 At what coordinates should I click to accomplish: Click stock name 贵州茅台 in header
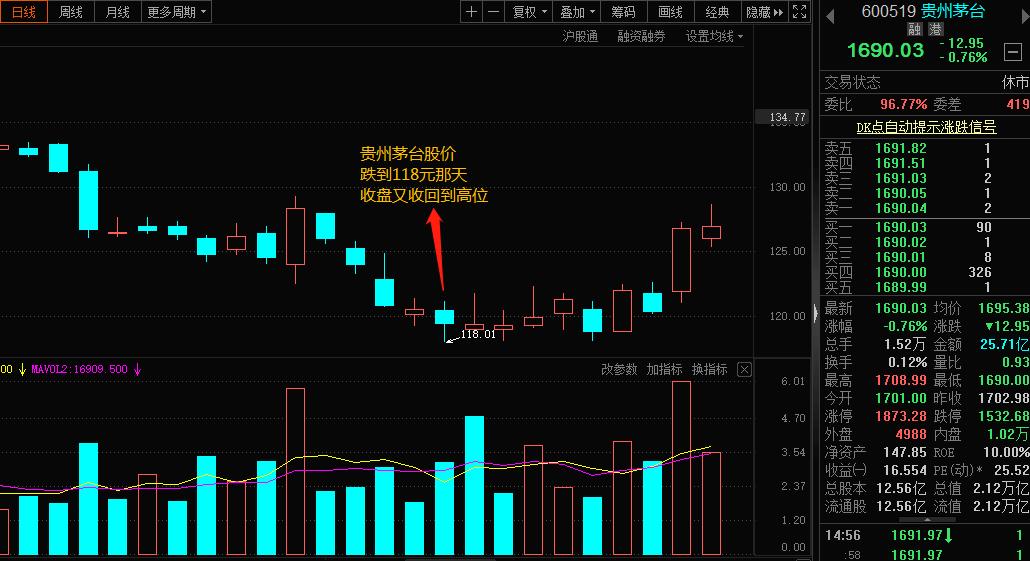(952, 11)
